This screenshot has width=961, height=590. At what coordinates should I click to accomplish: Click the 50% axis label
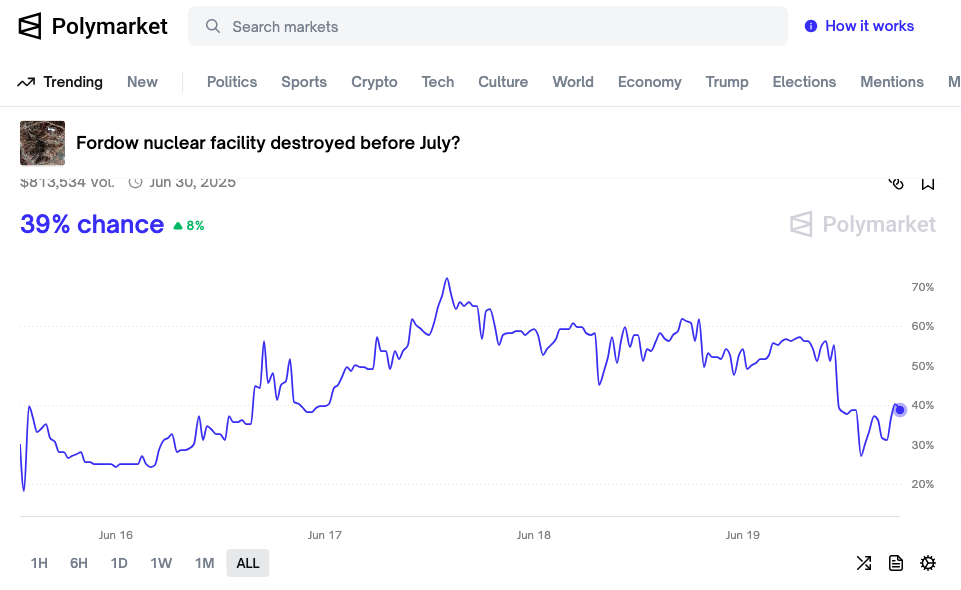(922, 366)
